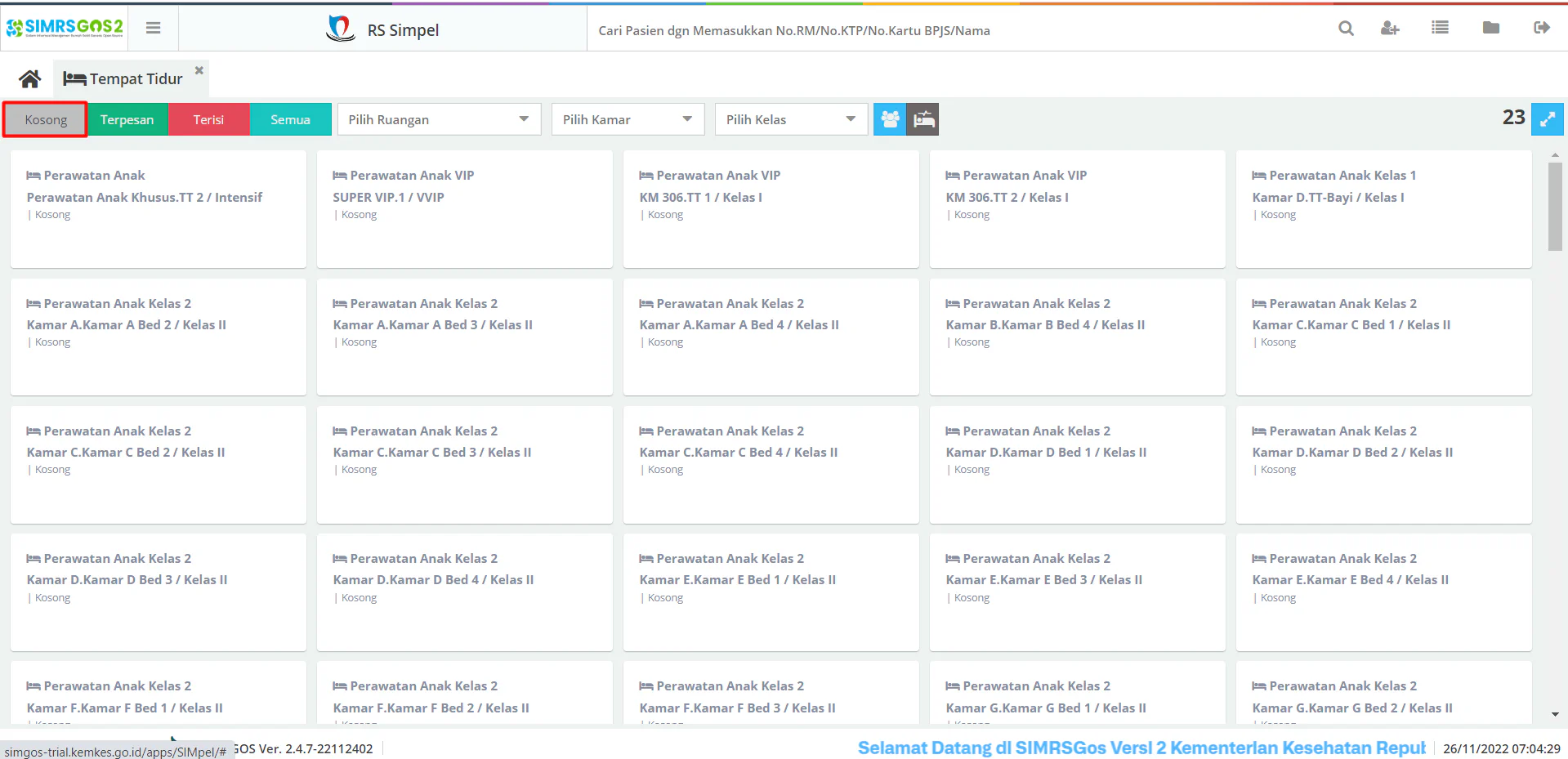Close the Tempat Tidur tab
Viewport: 1568px width, 759px height.
pyautogui.click(x=199, y=70)
